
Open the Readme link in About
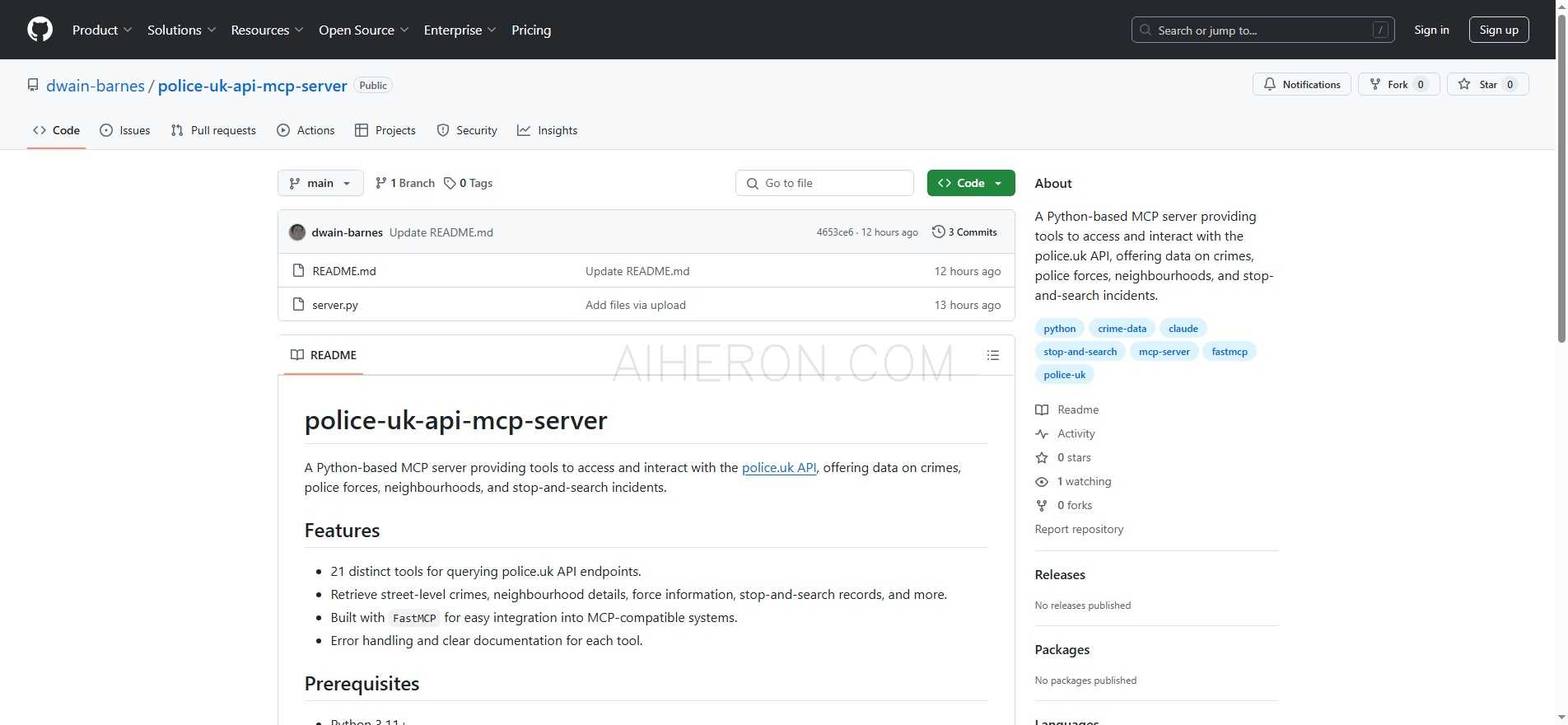1067,409
